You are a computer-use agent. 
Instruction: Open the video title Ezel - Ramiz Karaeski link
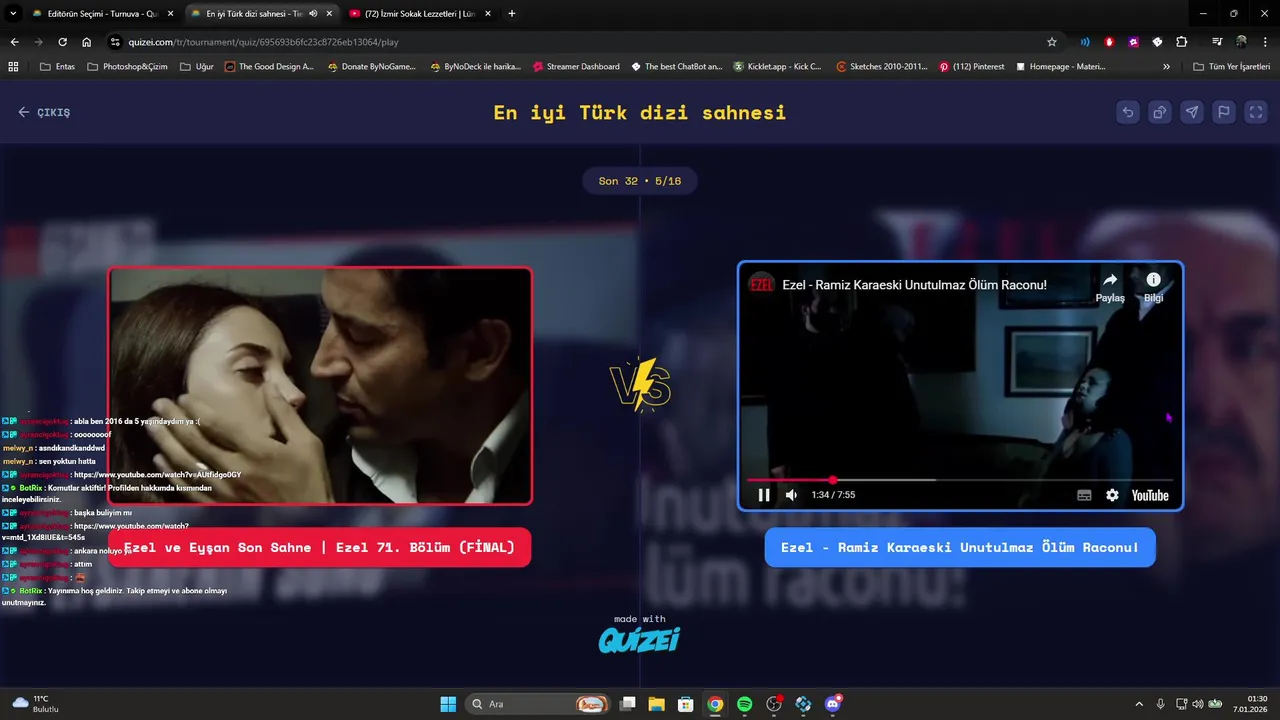pos(914,285)
